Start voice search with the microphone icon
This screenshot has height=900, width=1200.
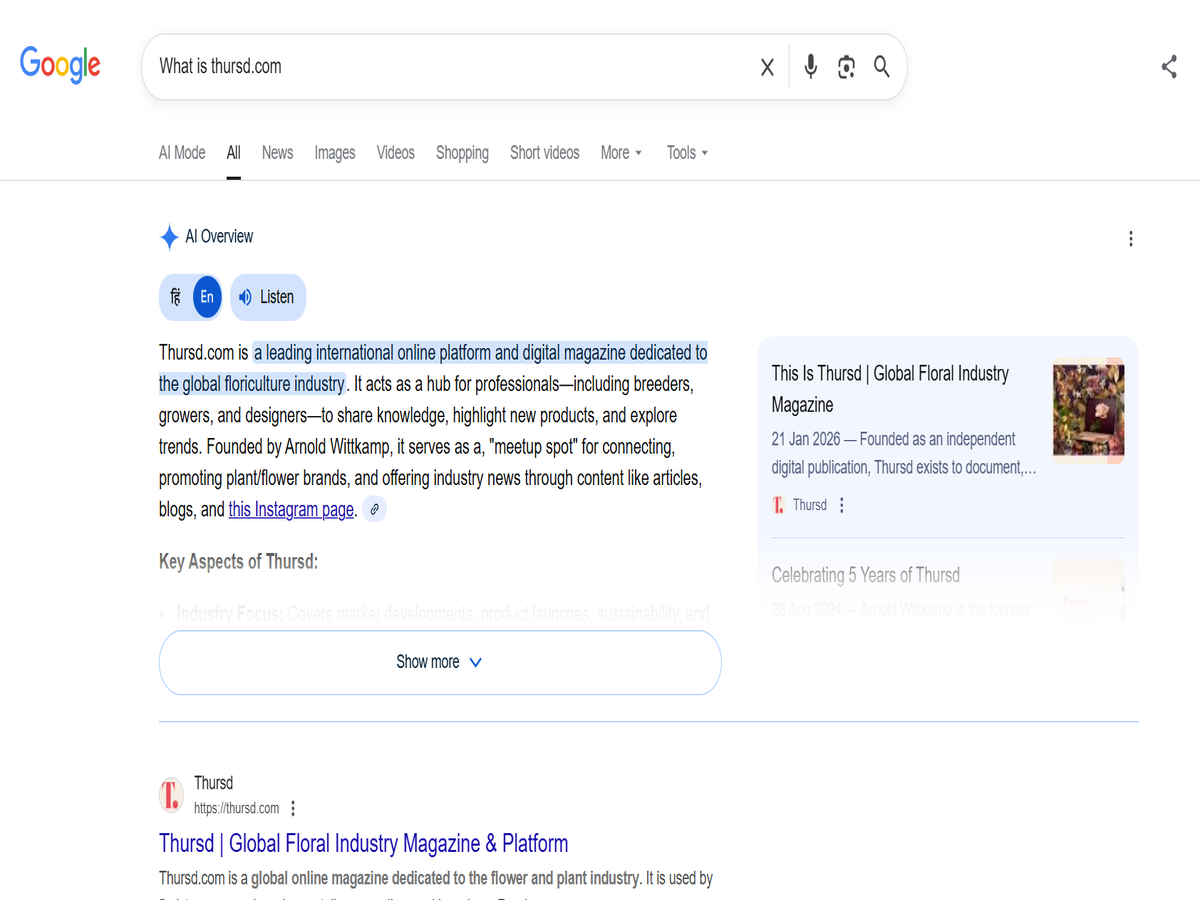click(810, 66)
